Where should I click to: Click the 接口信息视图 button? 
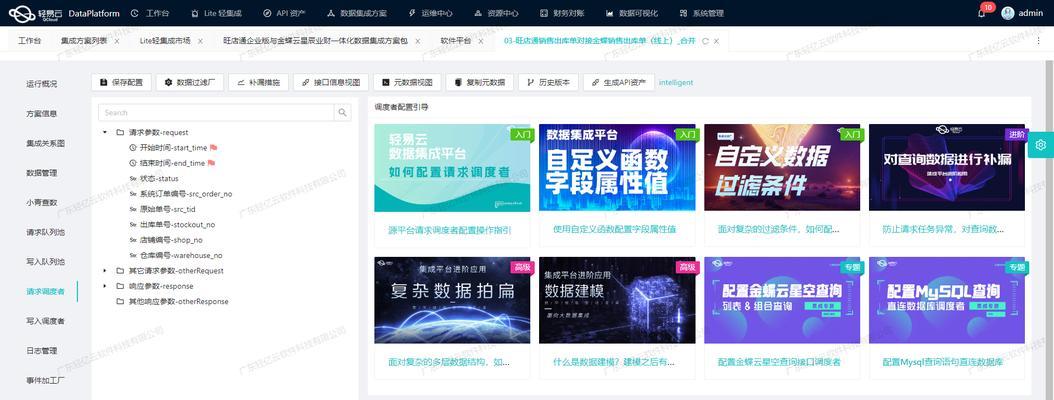(x=331, y=83)
